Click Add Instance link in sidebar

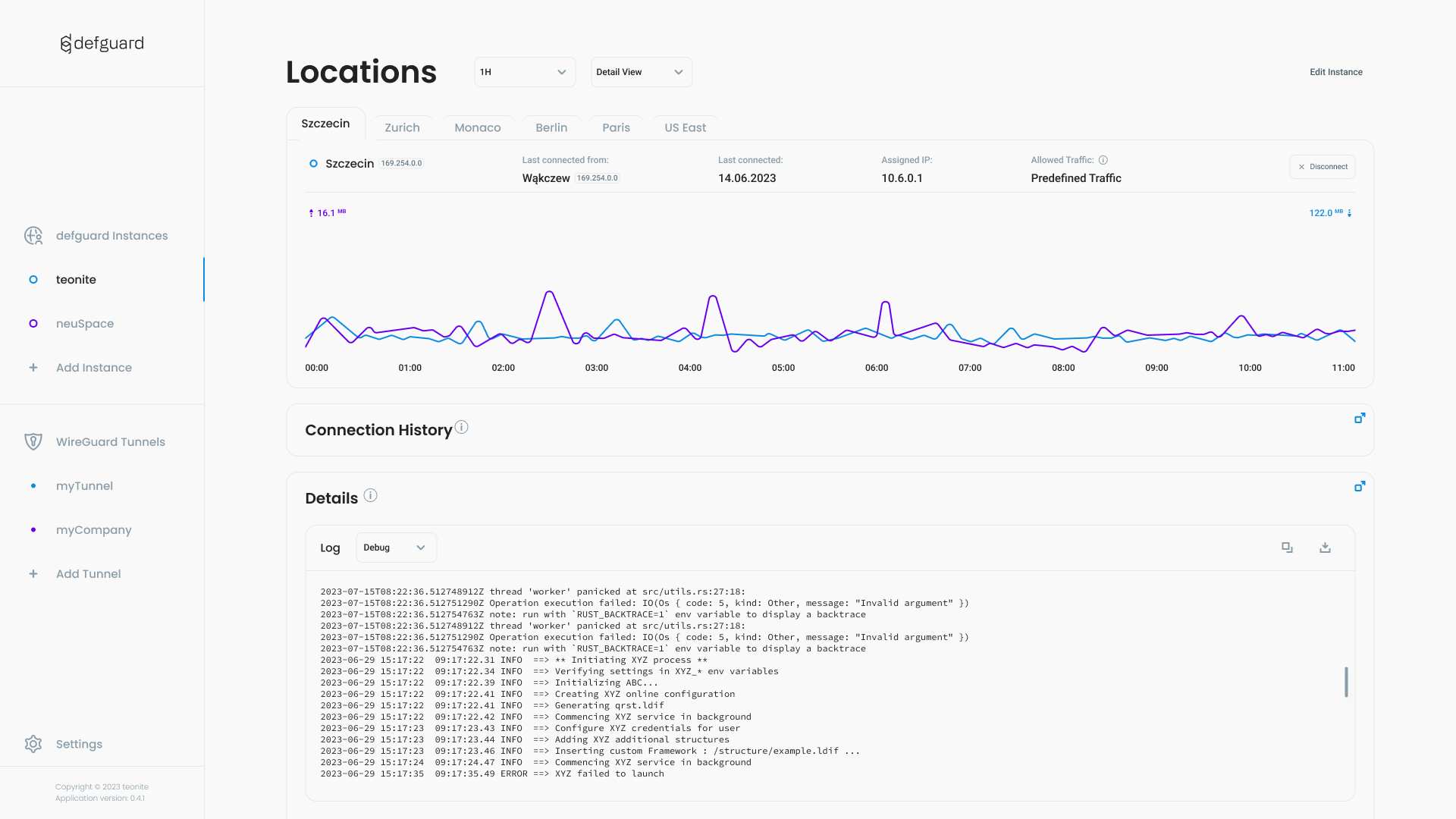[94, 368]
